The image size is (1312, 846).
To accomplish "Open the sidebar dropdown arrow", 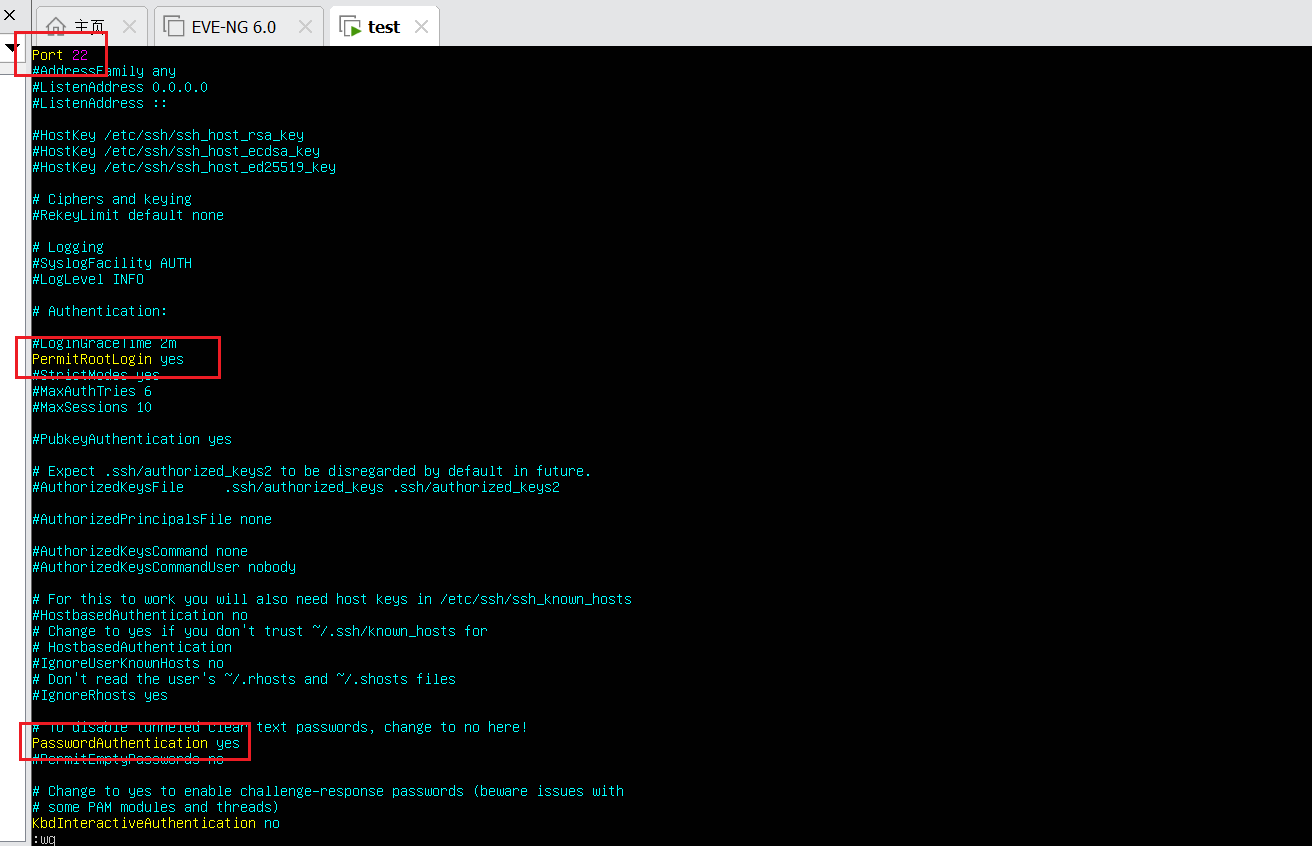I will (12, 47).
